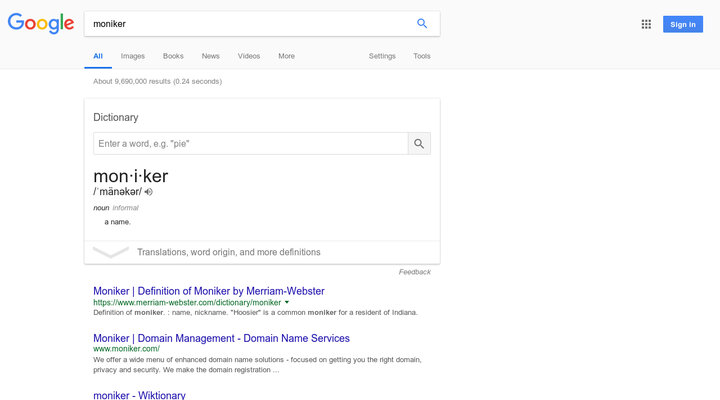Open the Moniker Domain Management link
Viewport: 720px width, 400px height.
point(221,338)
